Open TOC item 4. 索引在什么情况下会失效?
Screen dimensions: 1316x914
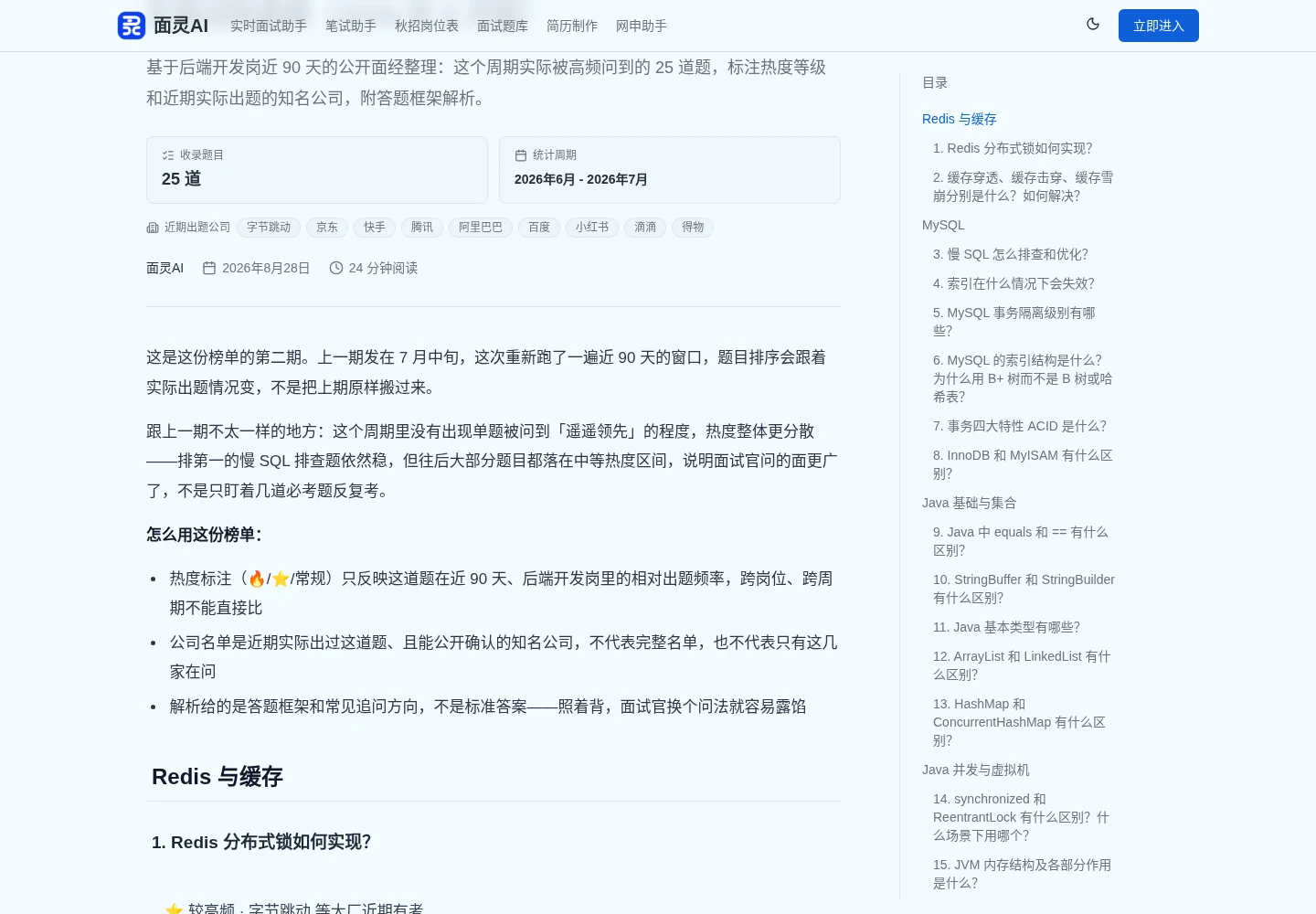(1014, 283)
